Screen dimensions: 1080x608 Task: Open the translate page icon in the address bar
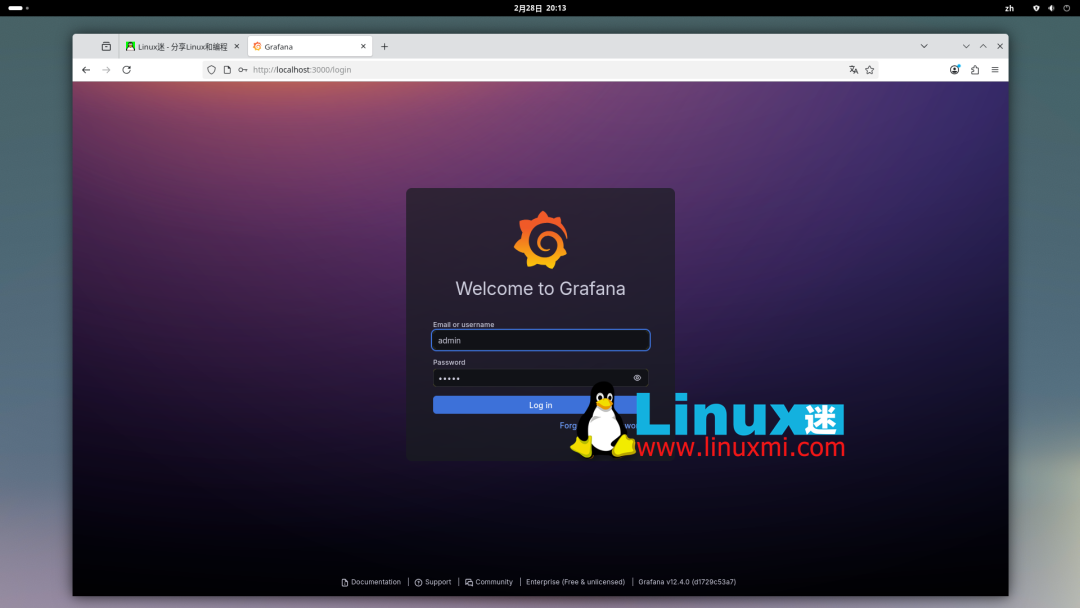tap(853, 70)
